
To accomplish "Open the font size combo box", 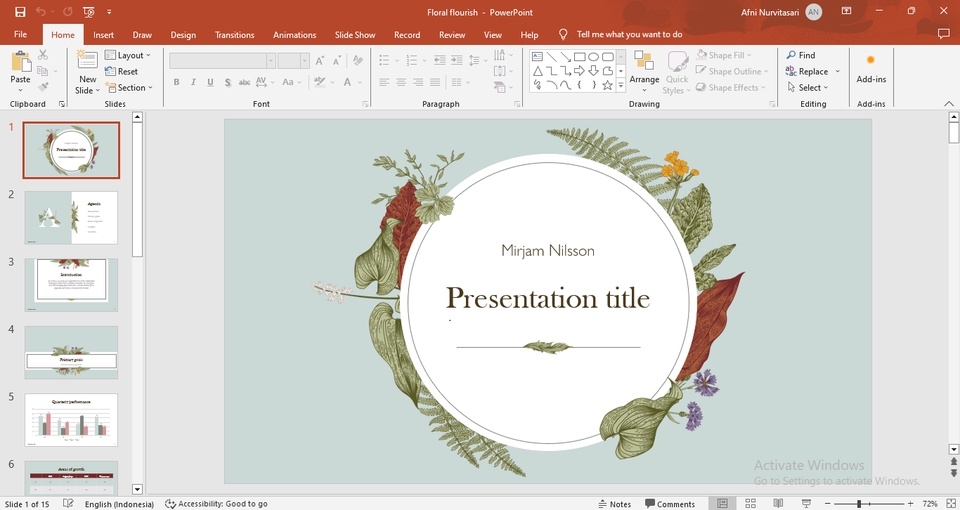I will coord(293,61).
